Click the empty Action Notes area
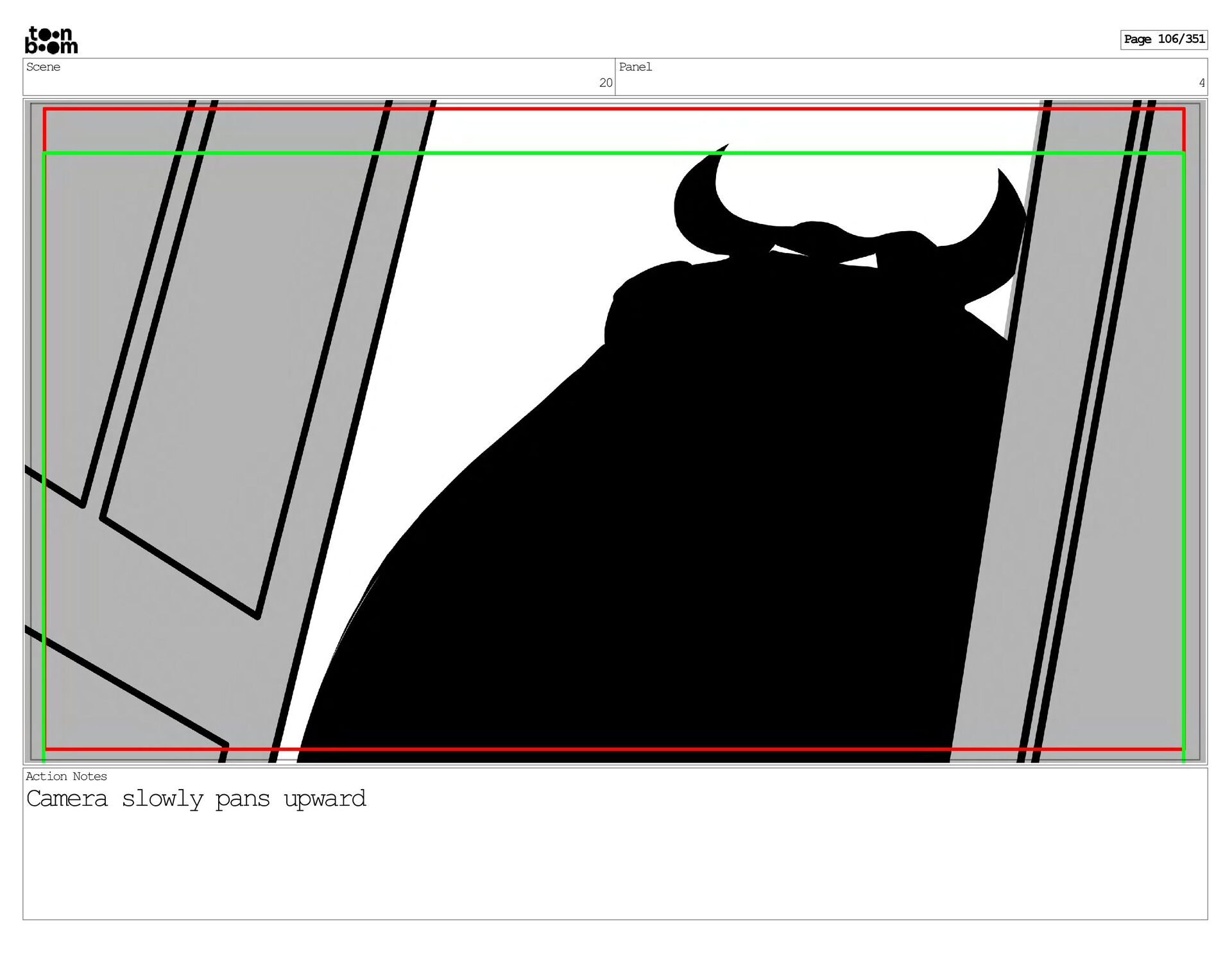This screenshot has width=1232, height=954. pyautogui.click(x=616, y=867)
